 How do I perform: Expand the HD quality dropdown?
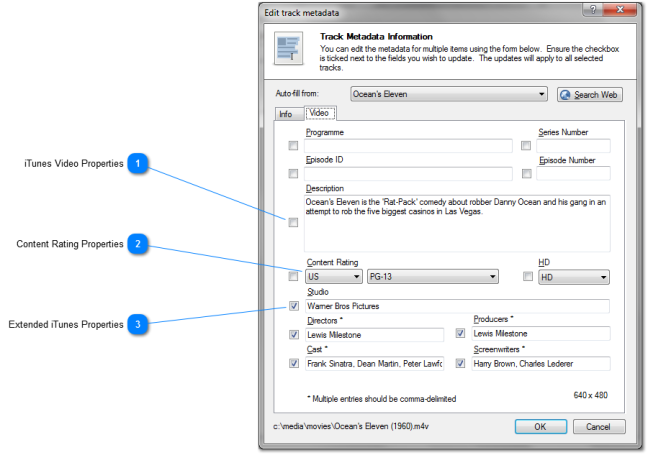(573, 277)
